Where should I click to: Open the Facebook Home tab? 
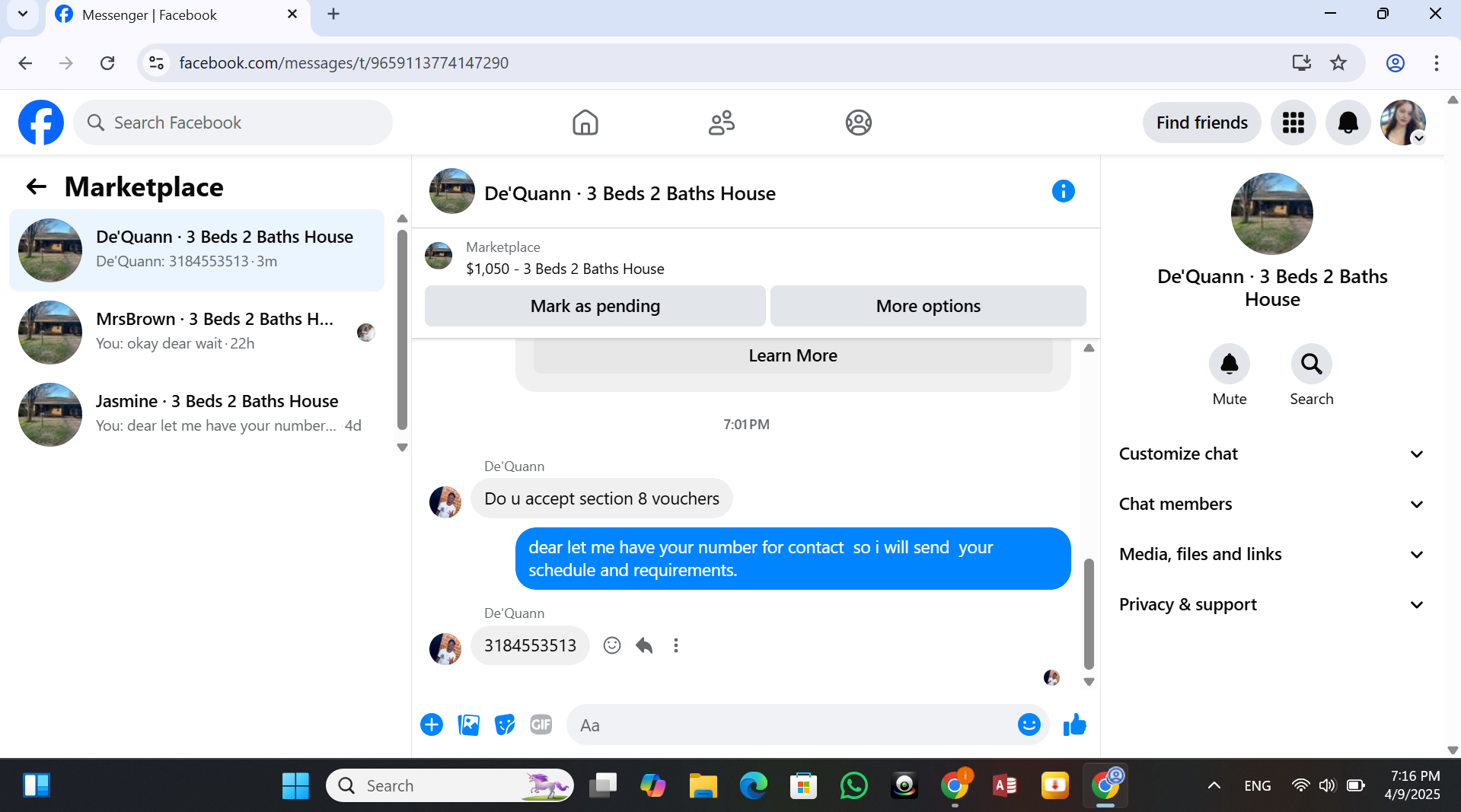point(585,123)
